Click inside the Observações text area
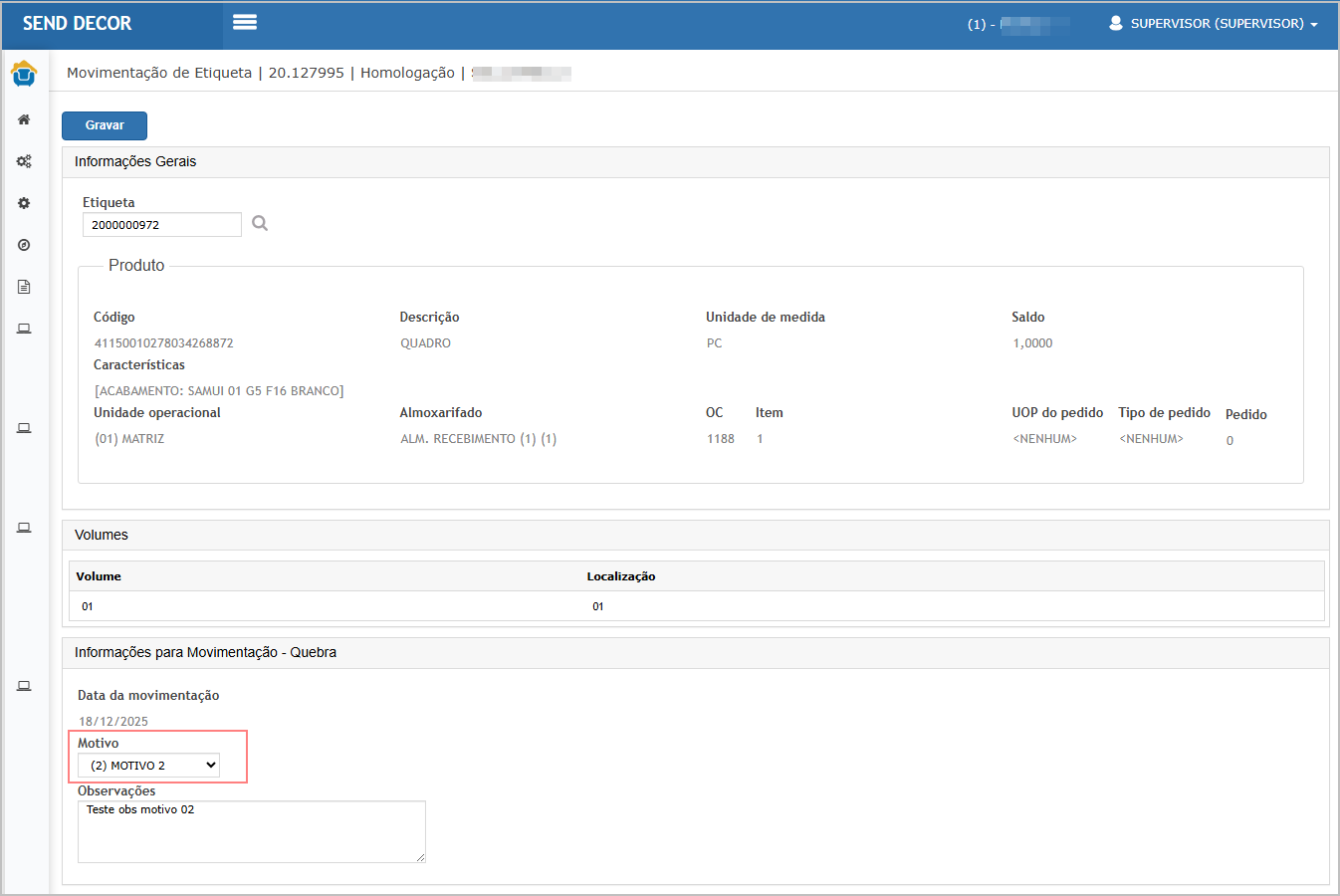 click(251, 831)
